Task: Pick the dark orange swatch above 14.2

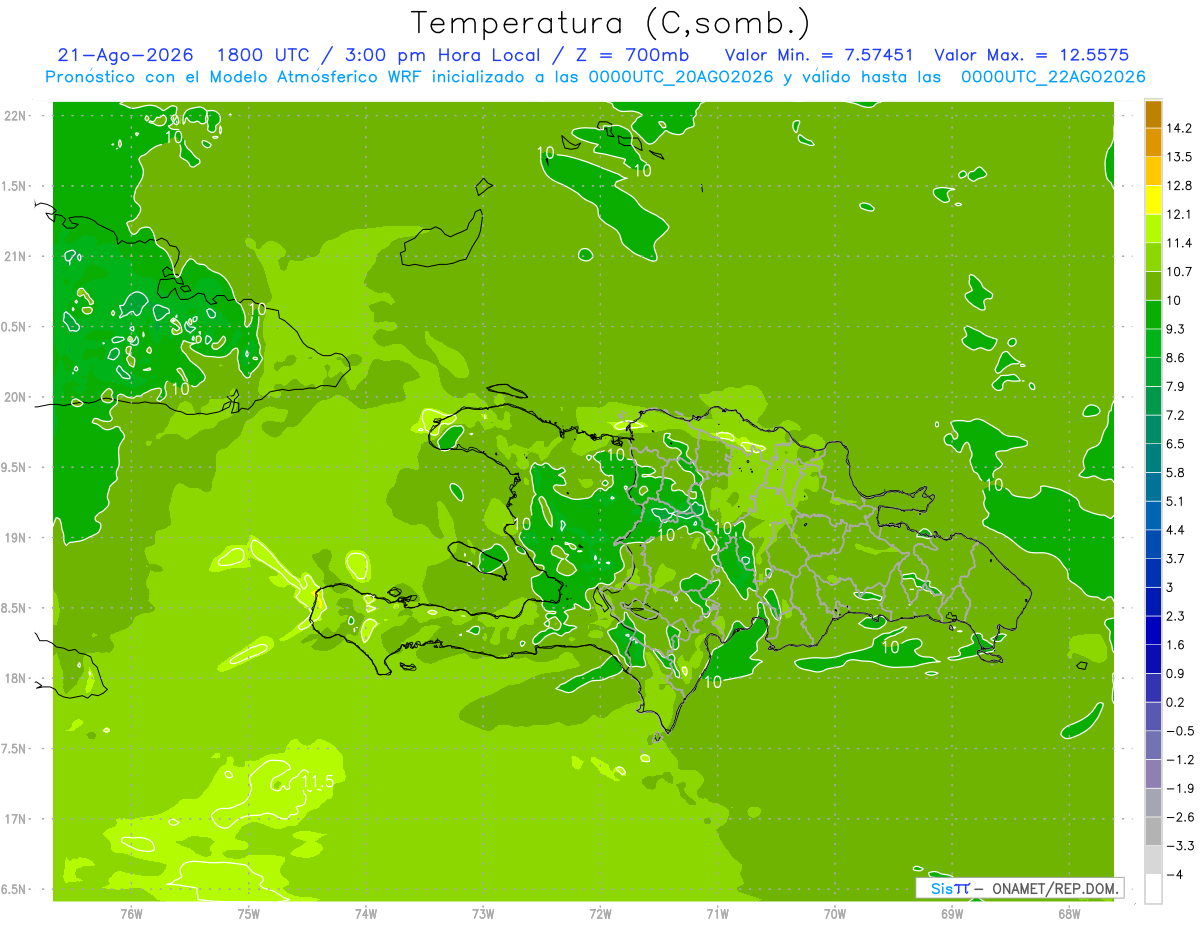Action: click(1153, 114)
